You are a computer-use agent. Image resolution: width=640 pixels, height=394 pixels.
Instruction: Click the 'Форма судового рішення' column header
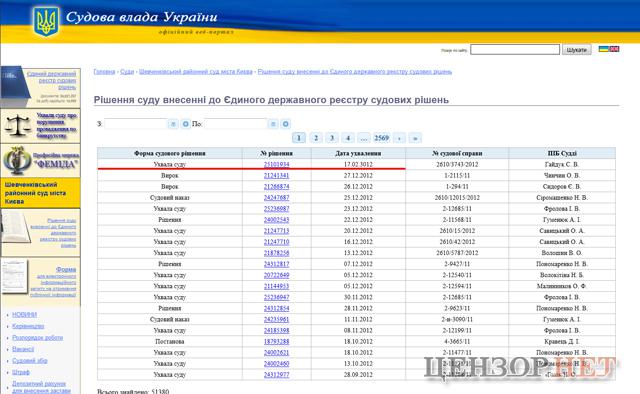coord(169,154)
